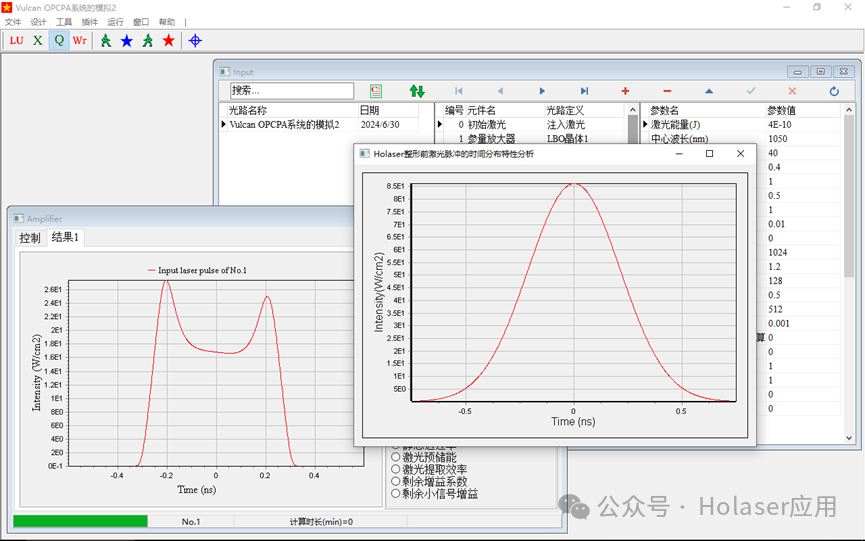Open the 设计 menu

[x=38, y=22]
